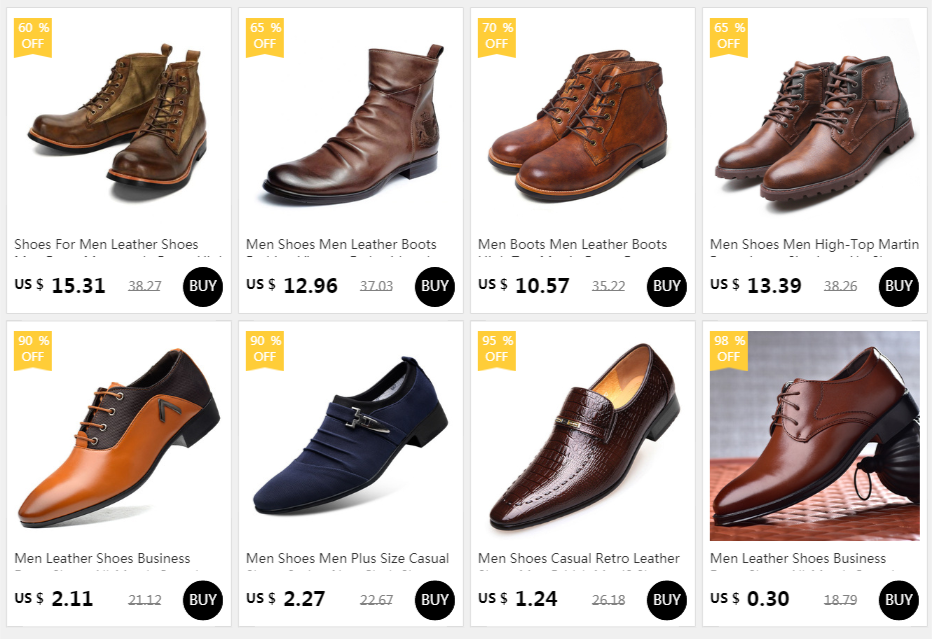Open the navy blue buckle shoe image
This screenshot has height=639, width=932.
tap(351, 432)
